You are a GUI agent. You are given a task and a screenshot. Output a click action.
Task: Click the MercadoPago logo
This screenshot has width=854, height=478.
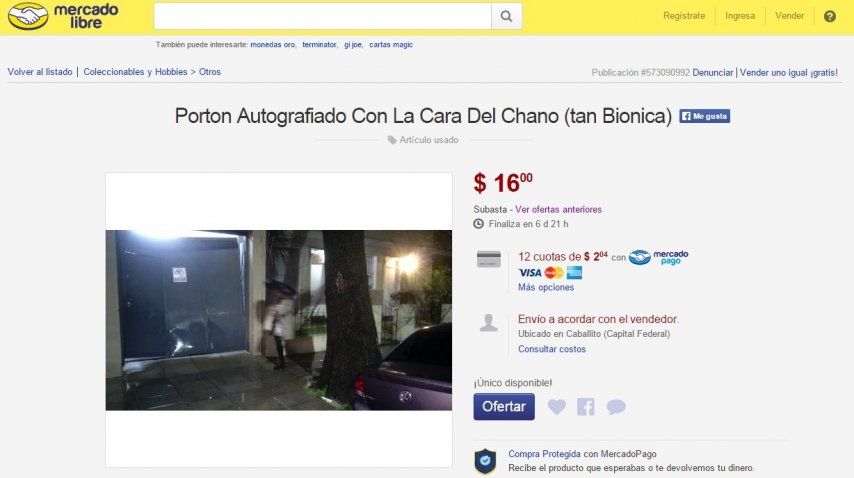(x=658, y=257)
